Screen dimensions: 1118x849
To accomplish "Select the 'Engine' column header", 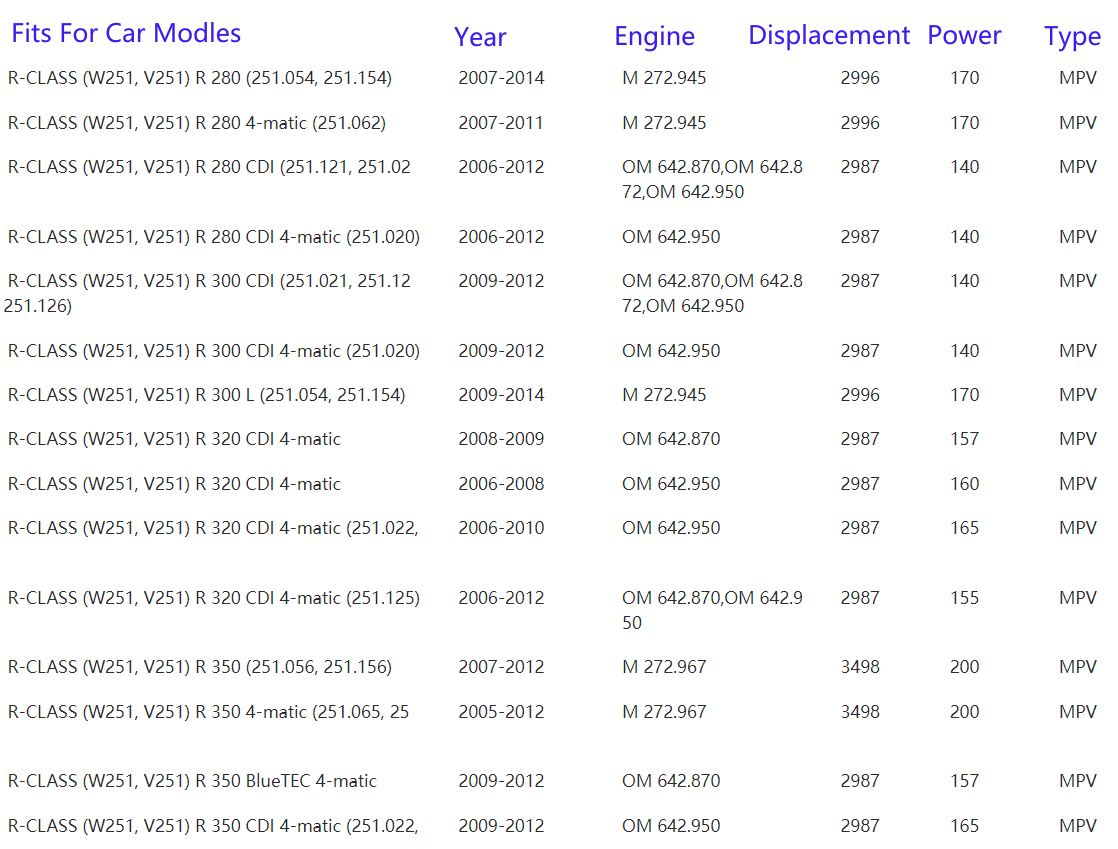I will coord(654,36).
